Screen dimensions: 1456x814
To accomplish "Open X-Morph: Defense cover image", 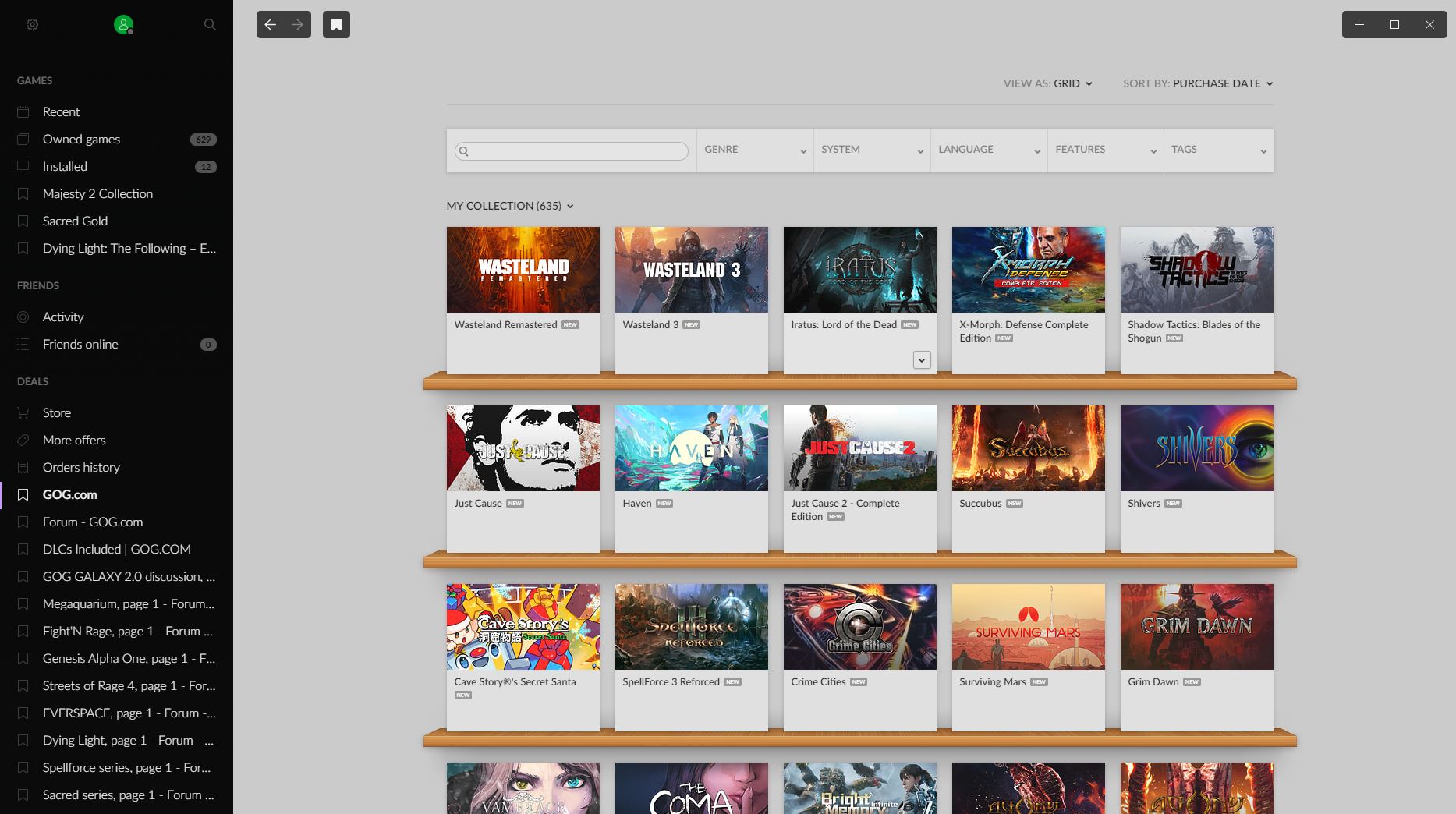I will (x=1029, y=270).
